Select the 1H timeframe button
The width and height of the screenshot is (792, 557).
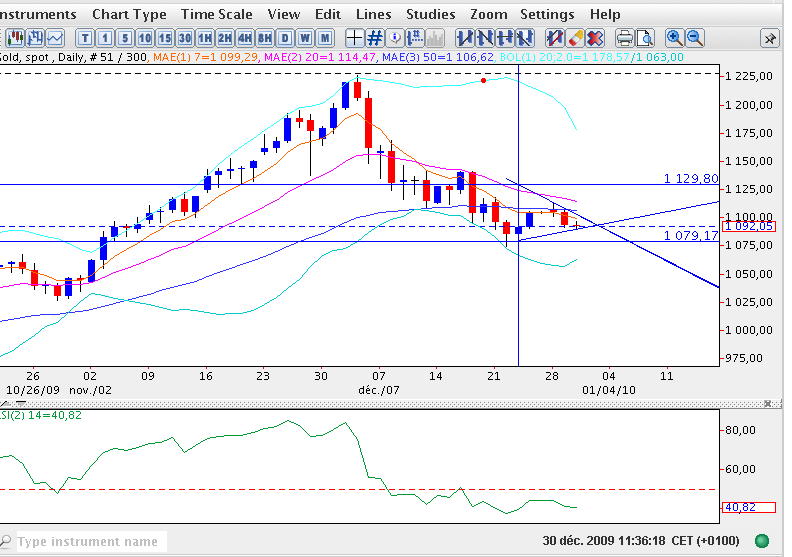point(204,38)
